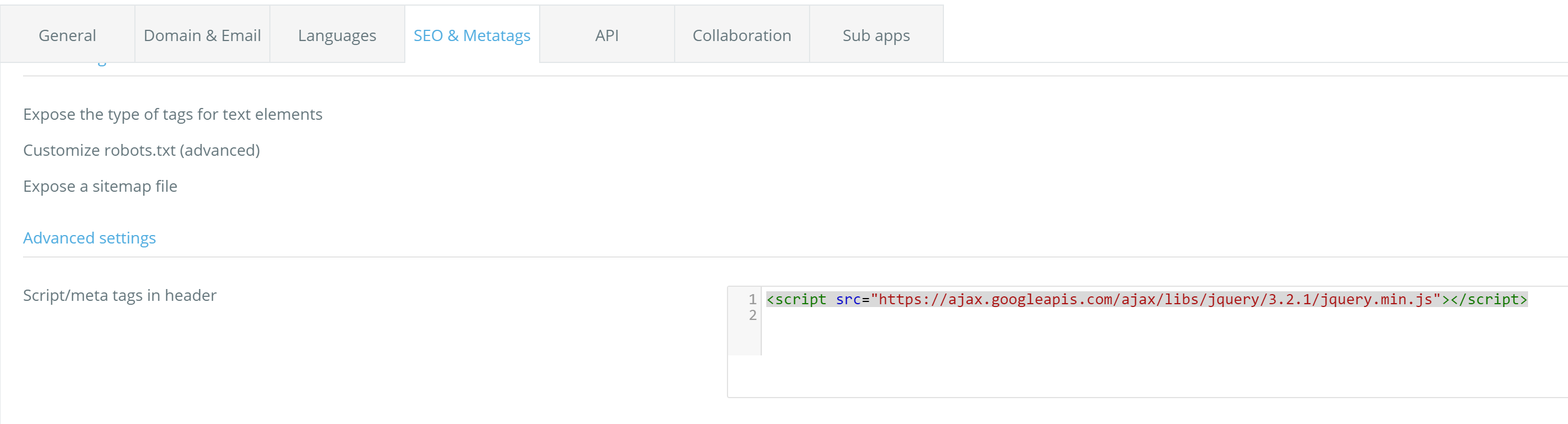Go to the API tab

click(606, 35)
